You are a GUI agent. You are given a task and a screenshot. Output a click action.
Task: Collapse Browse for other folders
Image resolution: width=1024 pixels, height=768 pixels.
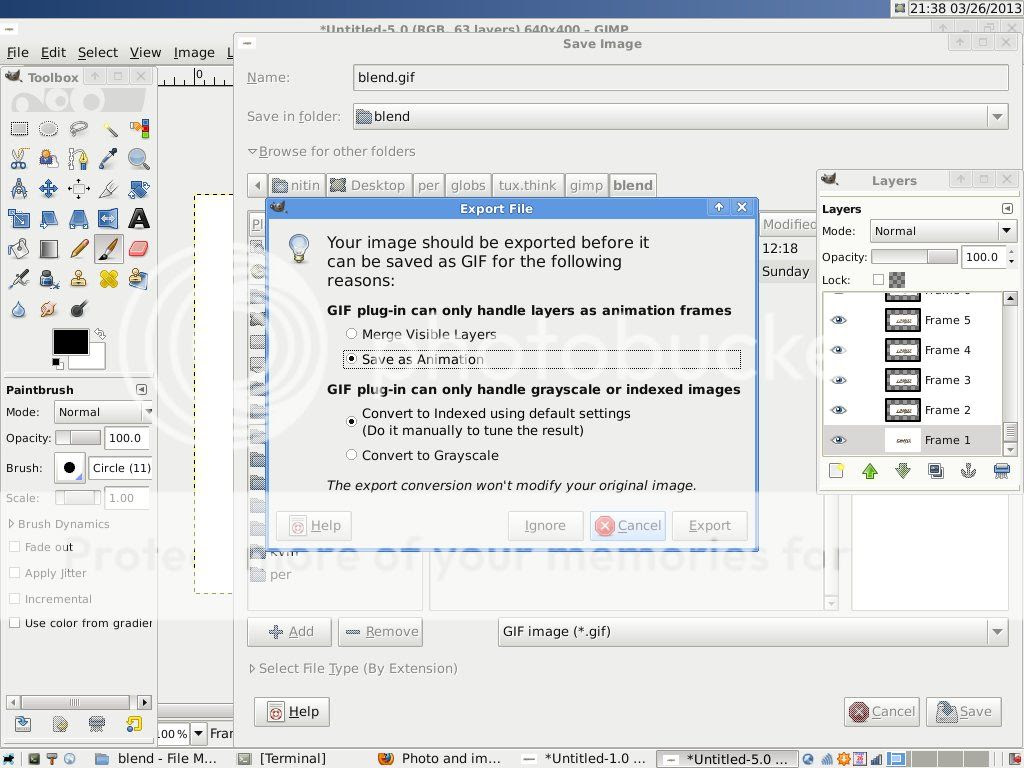coord(331,151)
